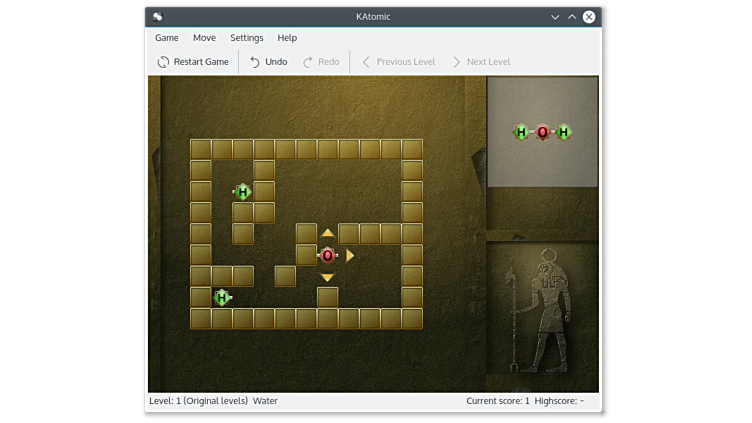This screenshot has width=752, height=423.
Task: Click the H-O-H molecule preview
Action: (542, 132)
